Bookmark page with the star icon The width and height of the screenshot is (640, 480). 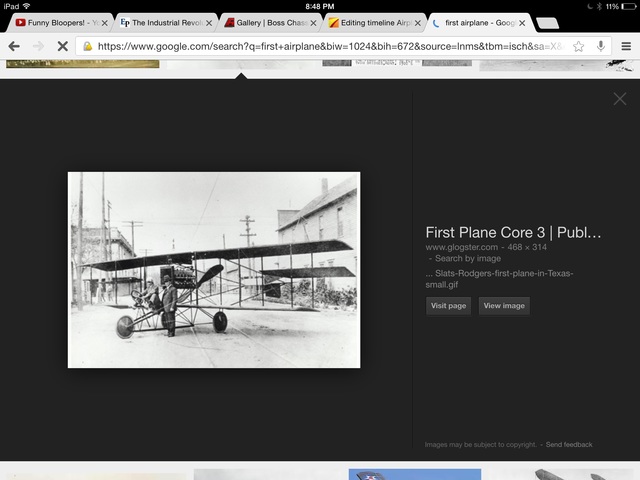tap(578, 46)
